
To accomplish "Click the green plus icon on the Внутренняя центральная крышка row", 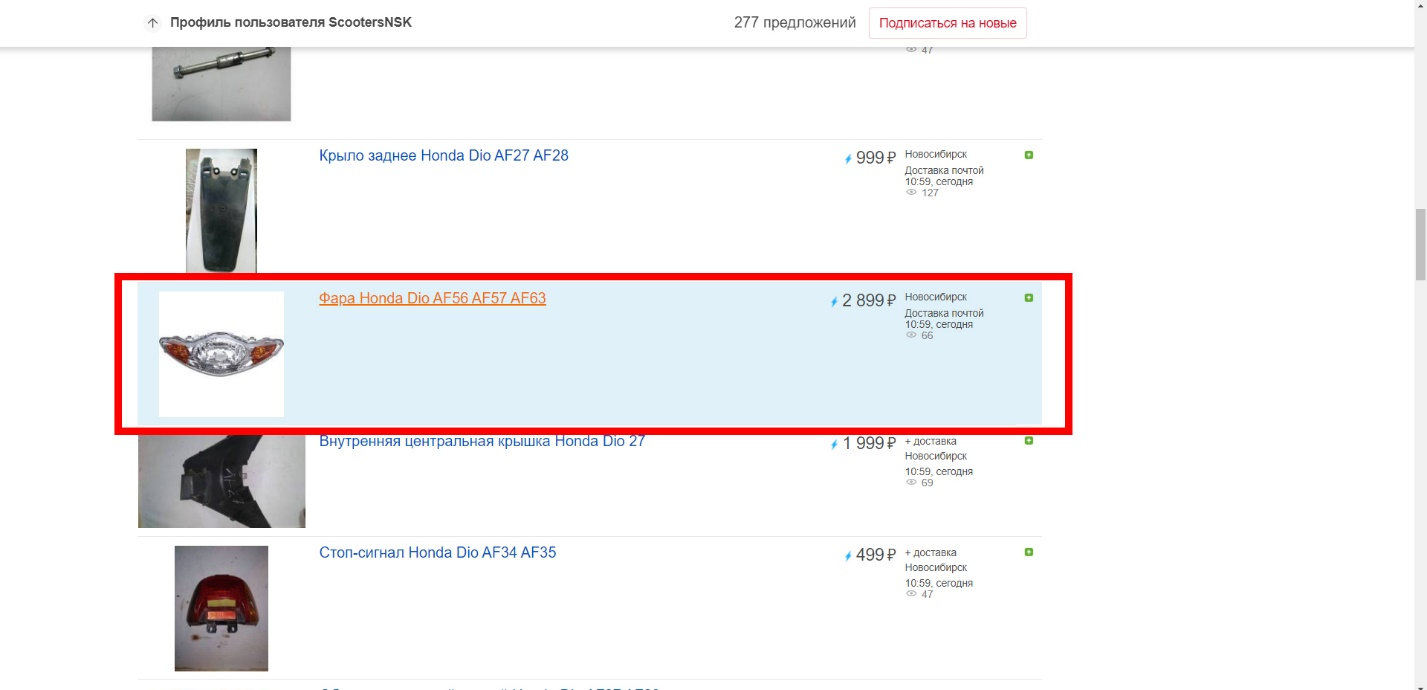I will tap(1029, 441).
